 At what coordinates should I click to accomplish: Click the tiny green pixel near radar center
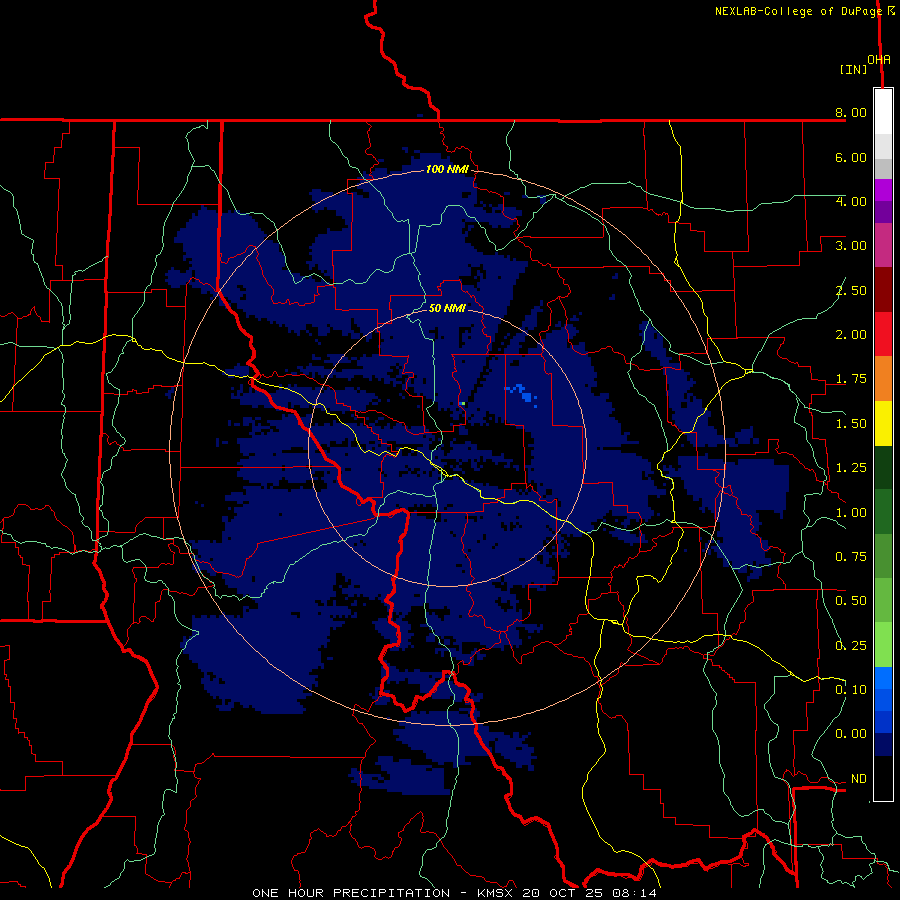(x=463, y=404)
